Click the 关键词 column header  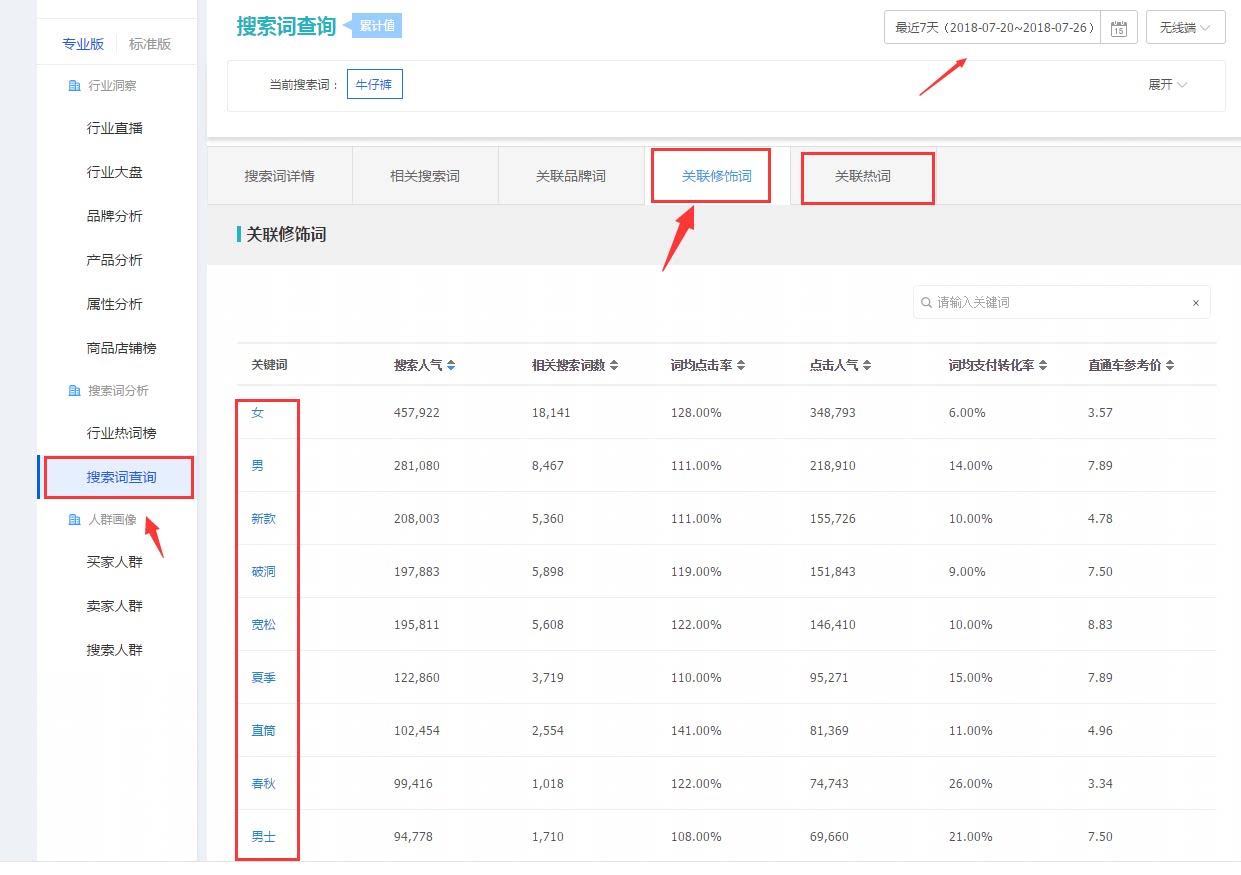coord(269,366)
